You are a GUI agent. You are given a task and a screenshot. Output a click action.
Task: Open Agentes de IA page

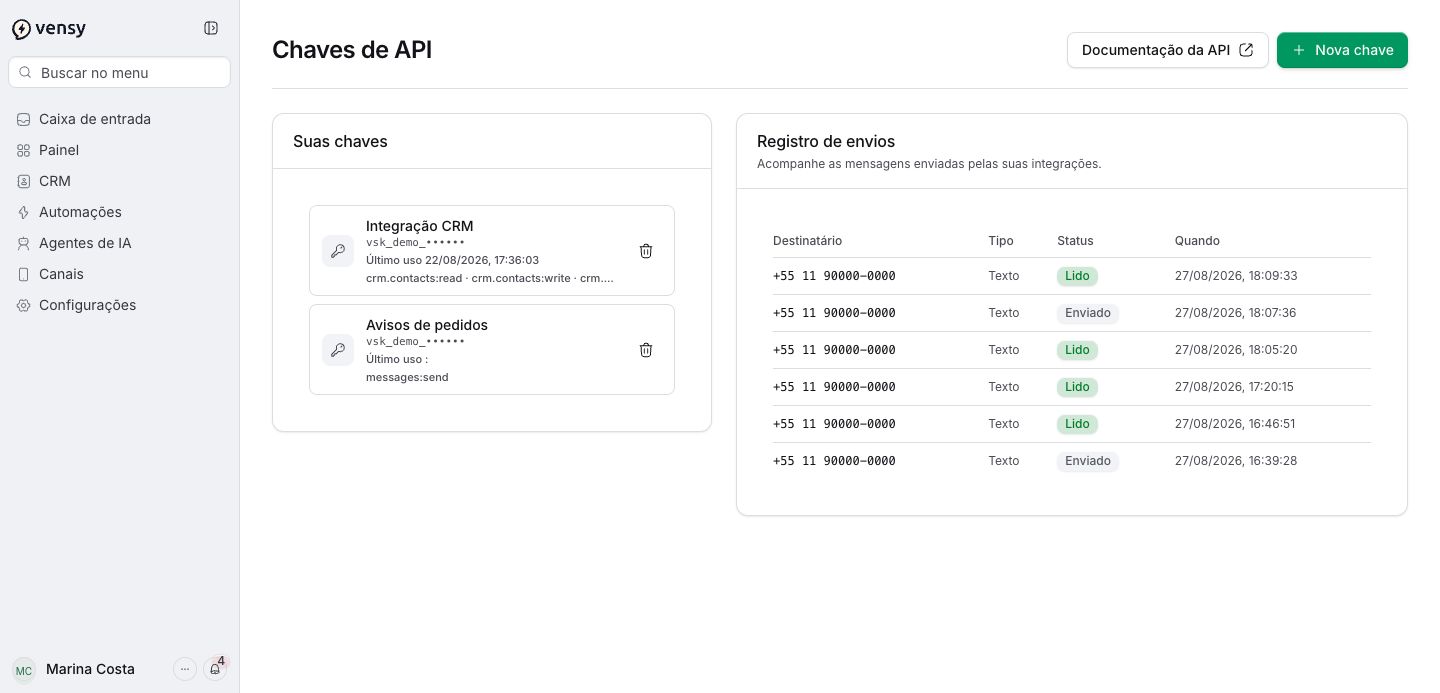point(119,243)
